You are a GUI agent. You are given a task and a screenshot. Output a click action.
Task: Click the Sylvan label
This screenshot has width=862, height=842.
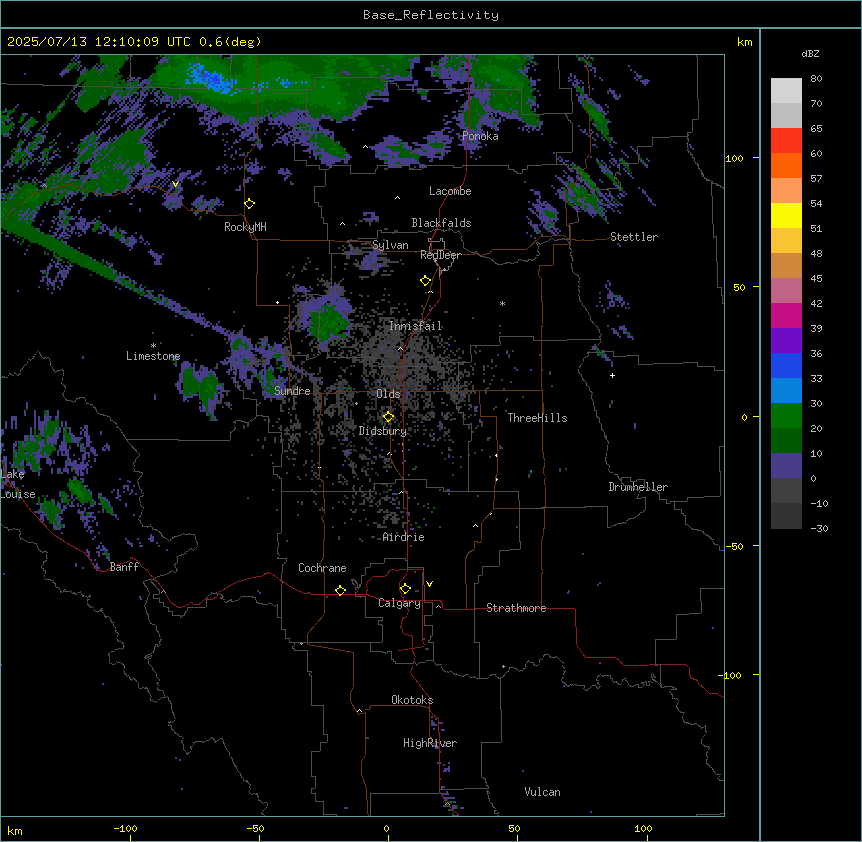[x=390, y=245]
